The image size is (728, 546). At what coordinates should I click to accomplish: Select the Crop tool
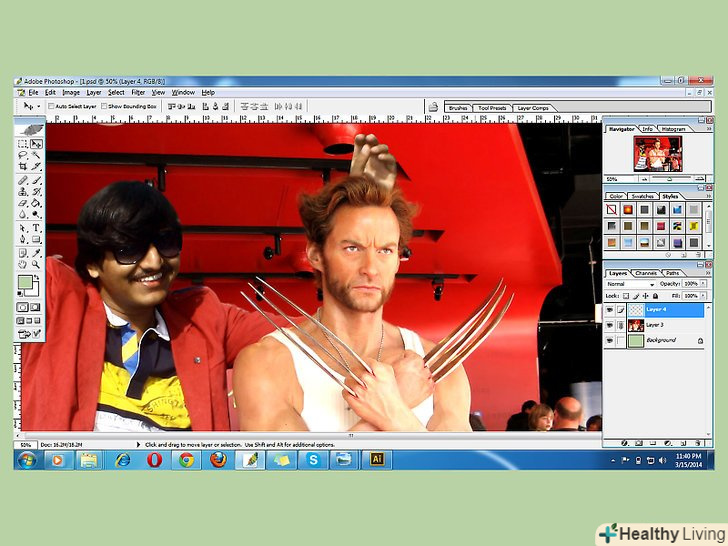23,166
